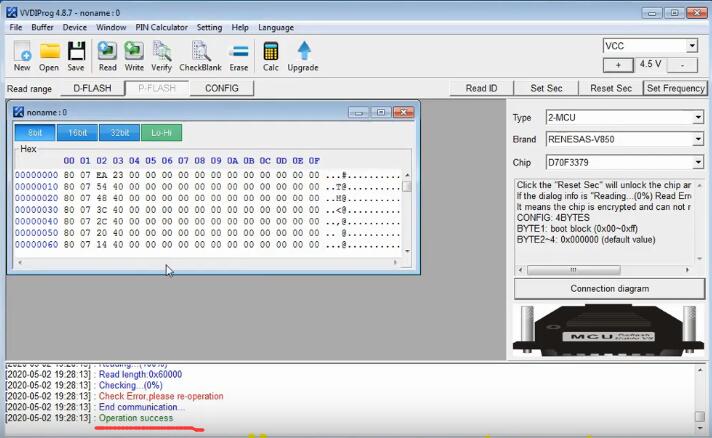Write data to chip with Write icon
The height and width of the screenshot is (438, 712).
134,56
